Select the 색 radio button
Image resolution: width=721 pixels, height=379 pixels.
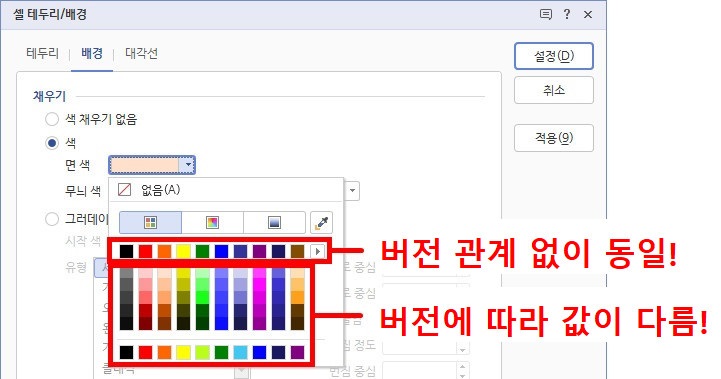(x=52, y=143)
